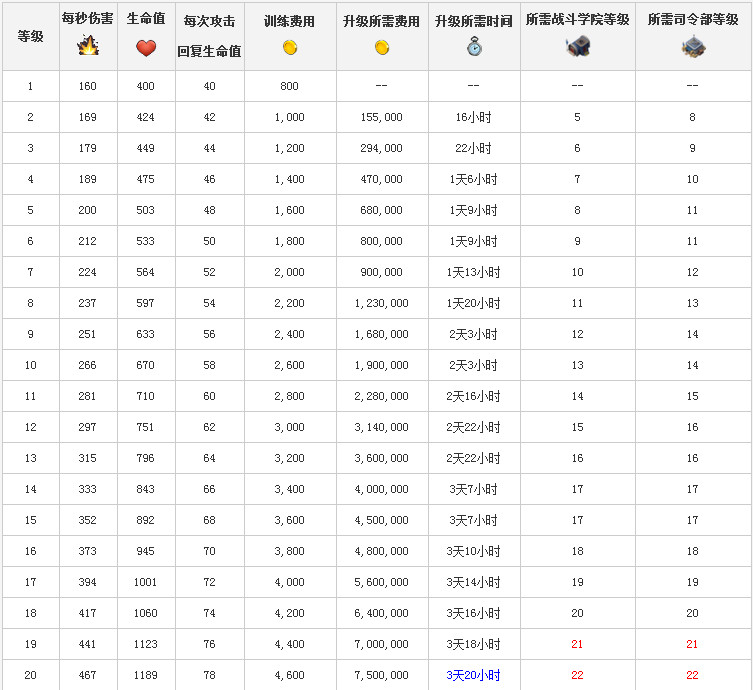Click the gold coin under 训练费用
This screenshot has height=690, width=753.
290,48
